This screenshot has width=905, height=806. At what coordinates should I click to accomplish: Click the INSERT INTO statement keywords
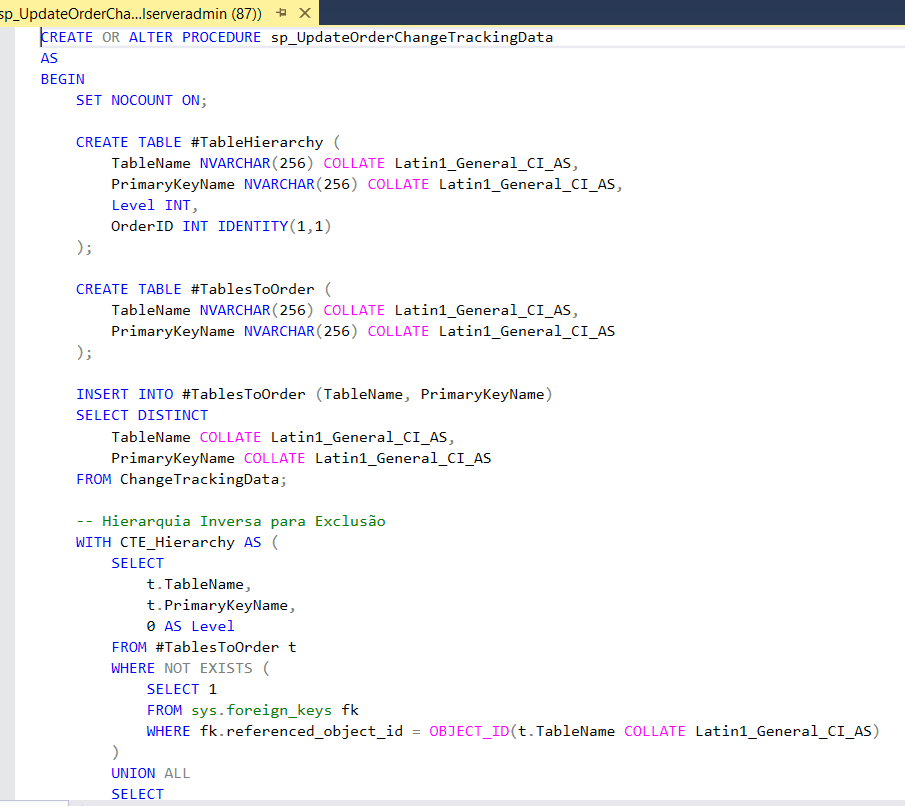125,394
